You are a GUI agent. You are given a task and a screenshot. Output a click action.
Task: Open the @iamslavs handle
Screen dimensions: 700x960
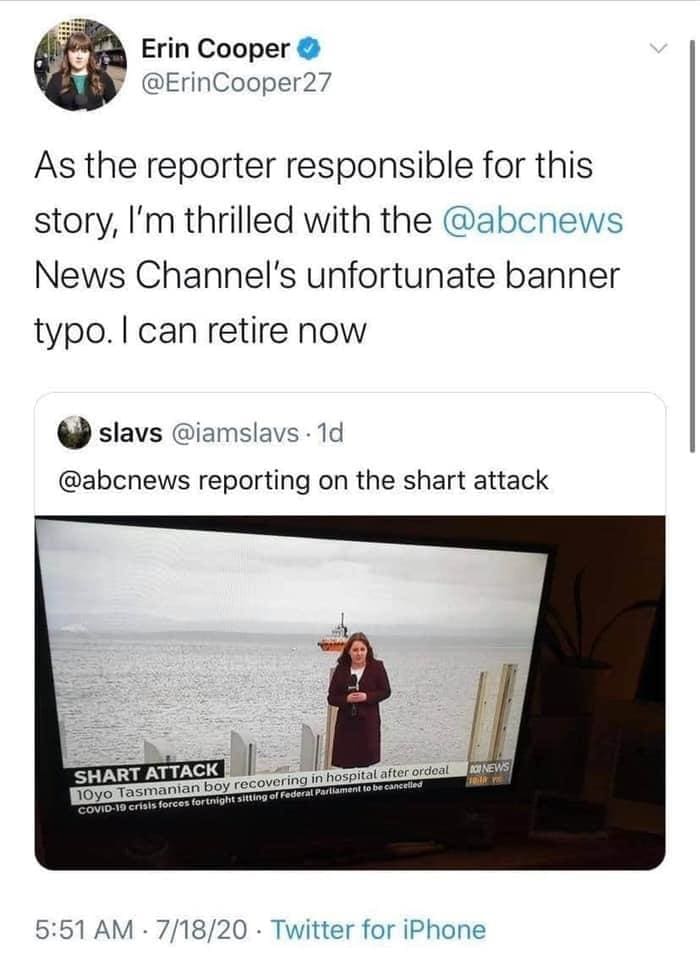pyautogui.click(x=236, y=433)
